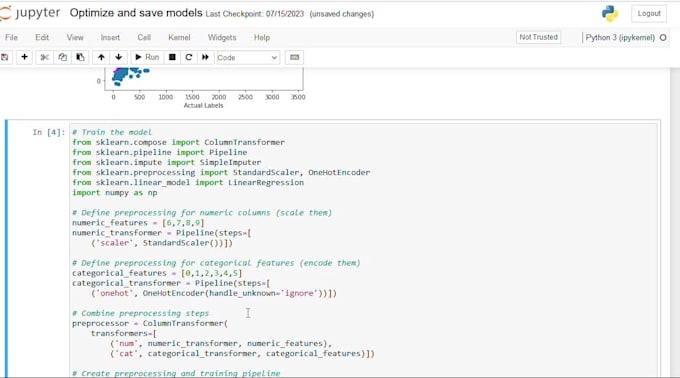Click the SimpleImputer import line
Screen dimensions: 680x378
click(x=167, y=163)
